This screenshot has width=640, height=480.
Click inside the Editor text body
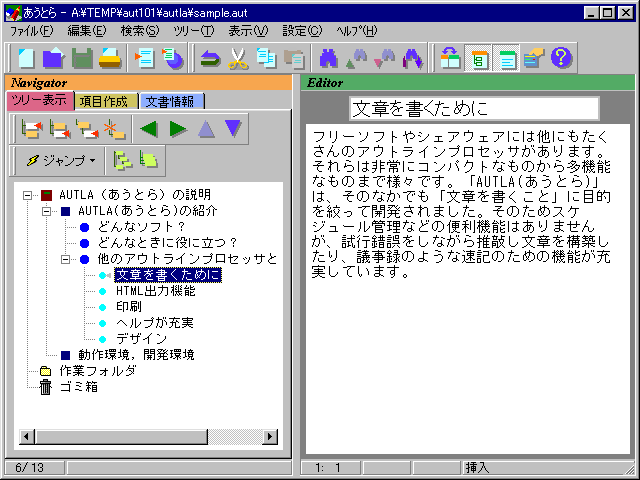468,289
